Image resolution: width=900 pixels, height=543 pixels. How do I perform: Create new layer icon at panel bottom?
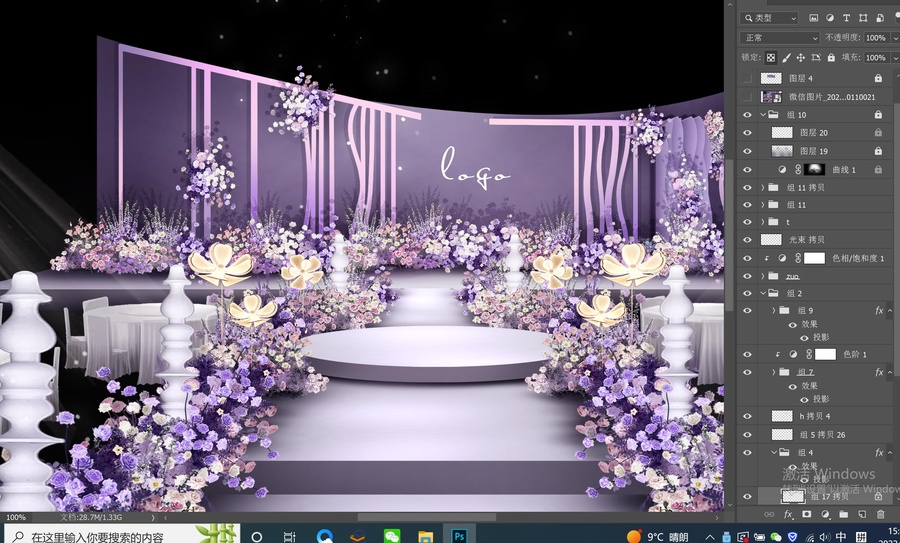[x=862, y=514]
